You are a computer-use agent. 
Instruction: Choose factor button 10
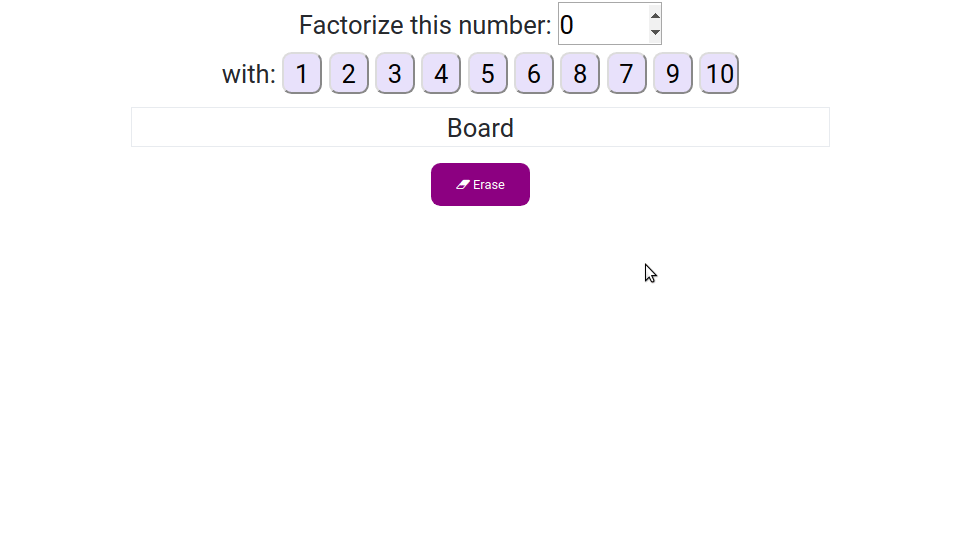click(719, 73)
